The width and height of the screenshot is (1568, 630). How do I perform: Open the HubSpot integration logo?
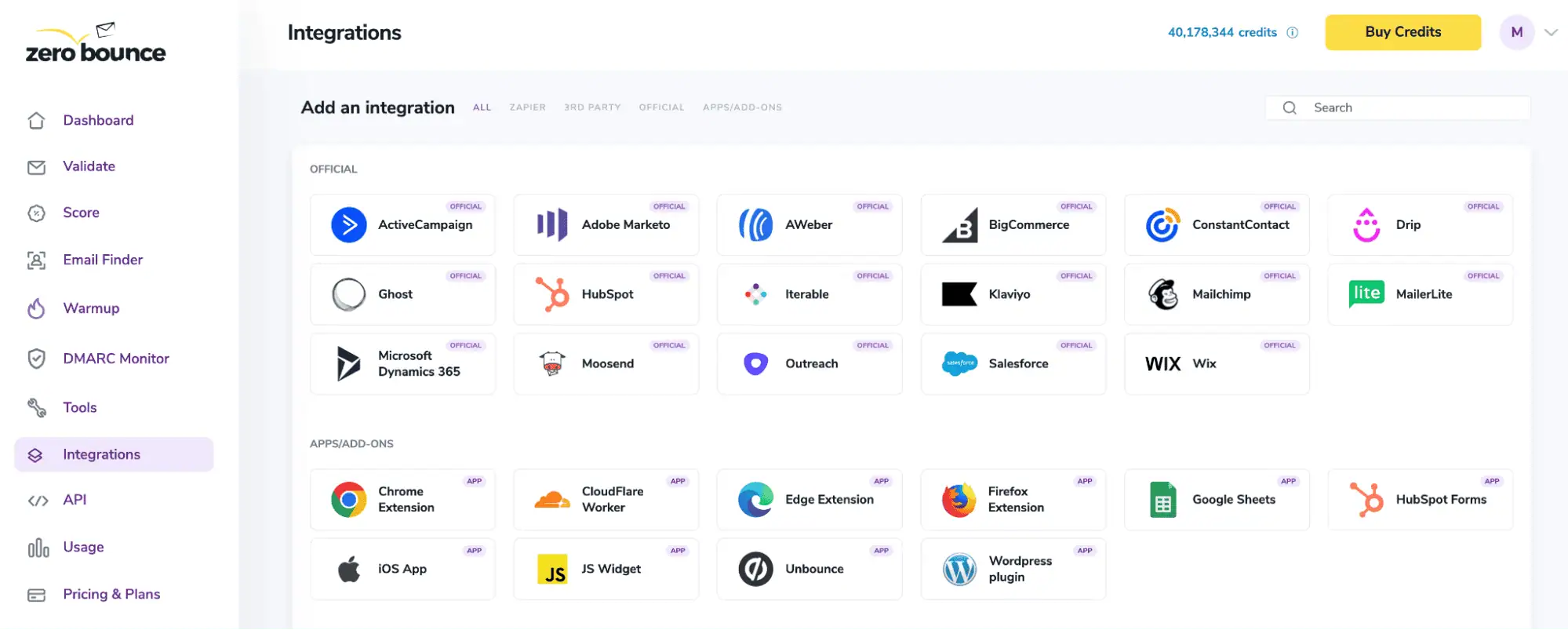[x=552, y=294]
